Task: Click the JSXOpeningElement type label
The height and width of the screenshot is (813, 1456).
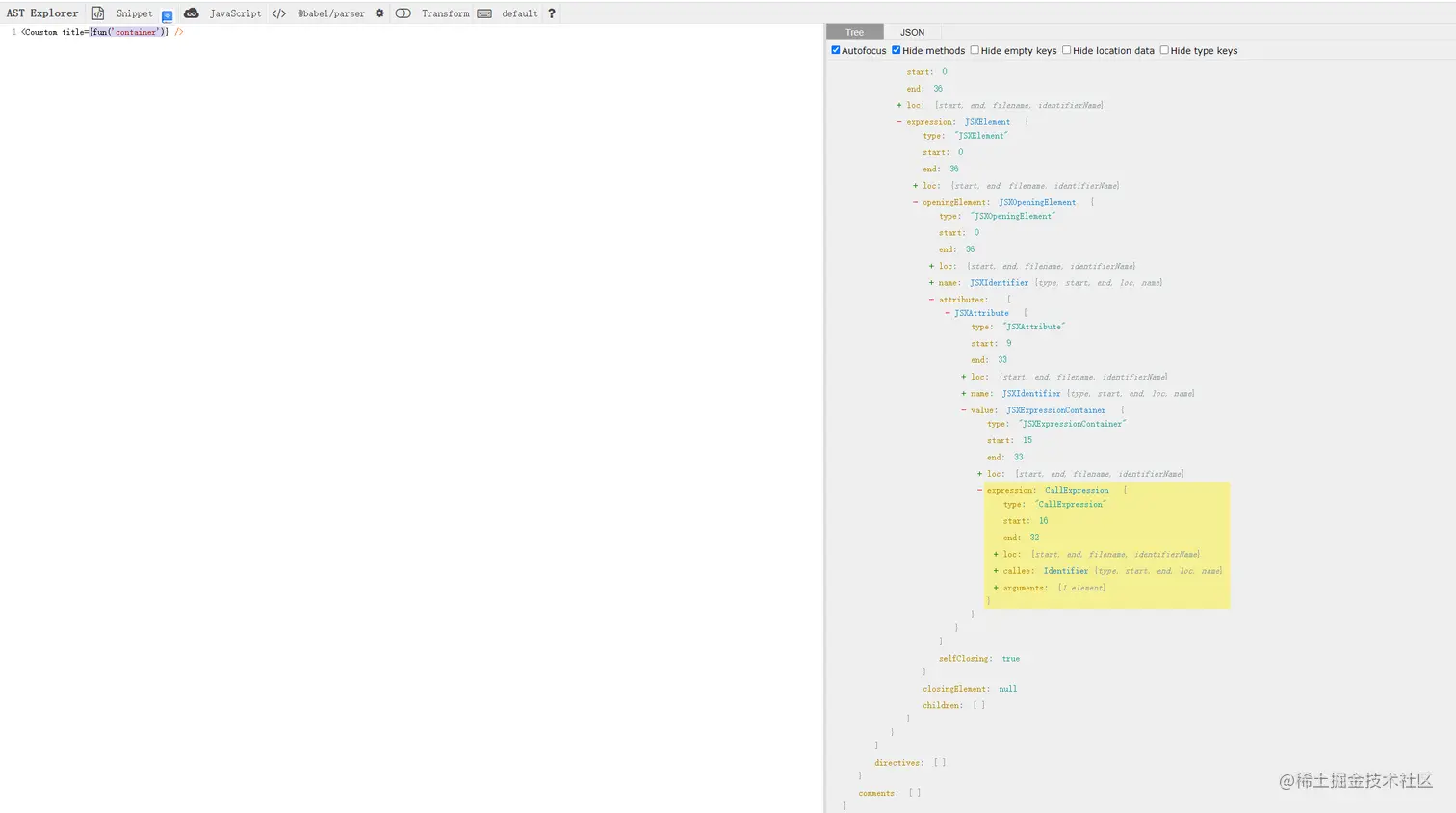Action: click(1037, 202)
